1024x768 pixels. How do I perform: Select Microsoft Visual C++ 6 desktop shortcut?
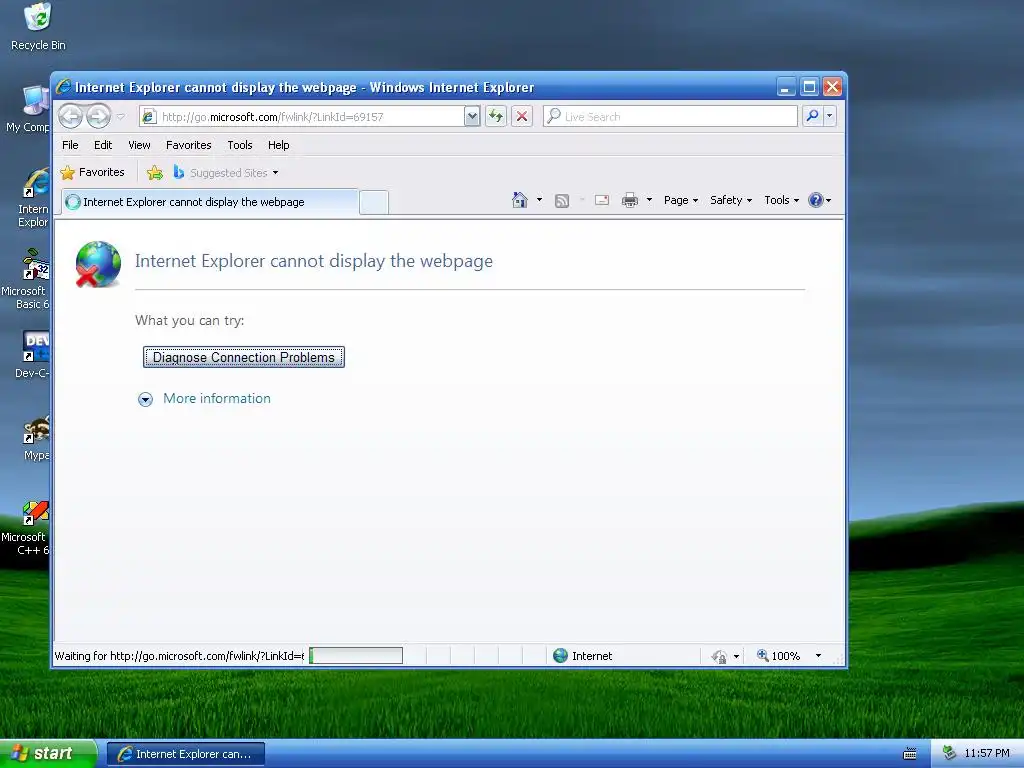[26, 526]
